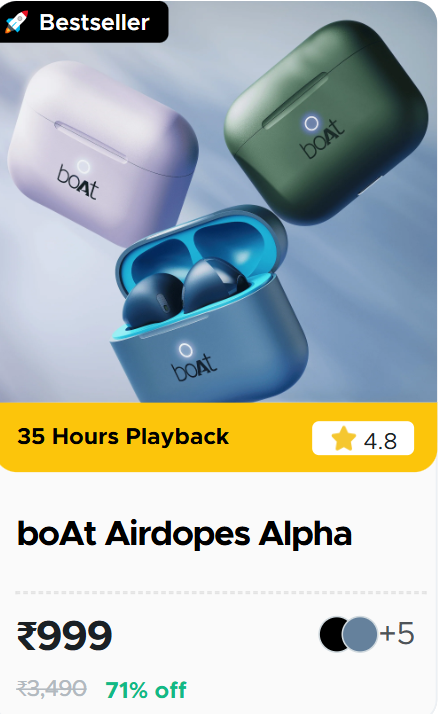Expand the +5 more colors option
Viewport: 439px width, 714px height.
click(x=397, y=633)
